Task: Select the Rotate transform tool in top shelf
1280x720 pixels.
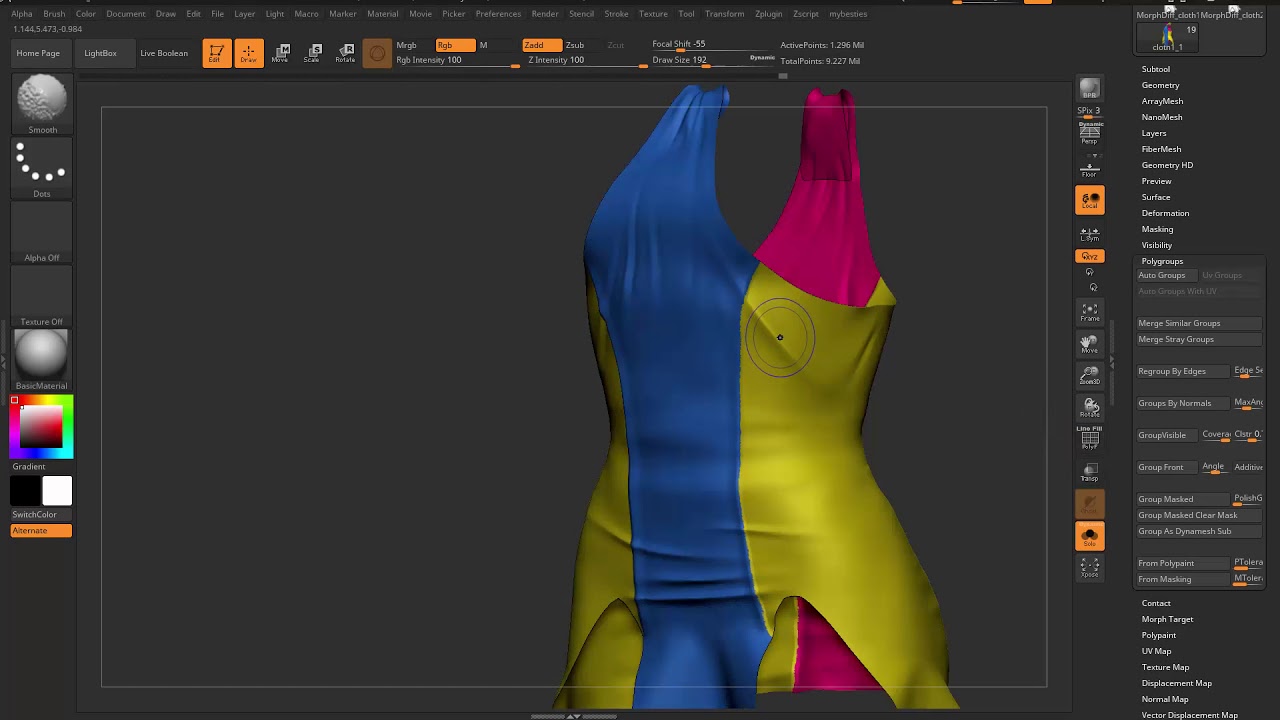Action: click(345, 53)
